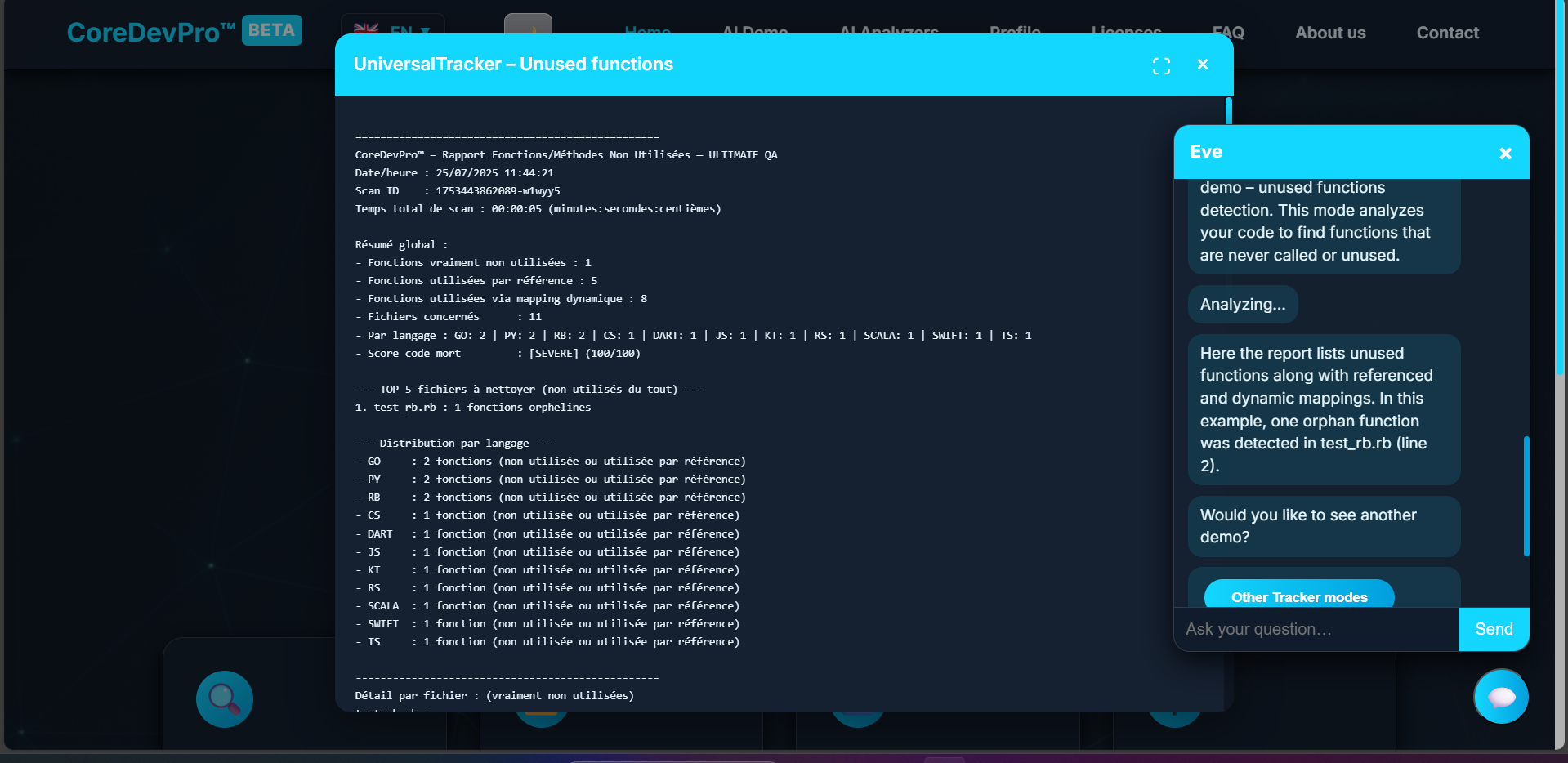Click the 'Temps total de scan' line
Image resolution: width=1568 pixels, height=763 pixels.
(538, 209)
